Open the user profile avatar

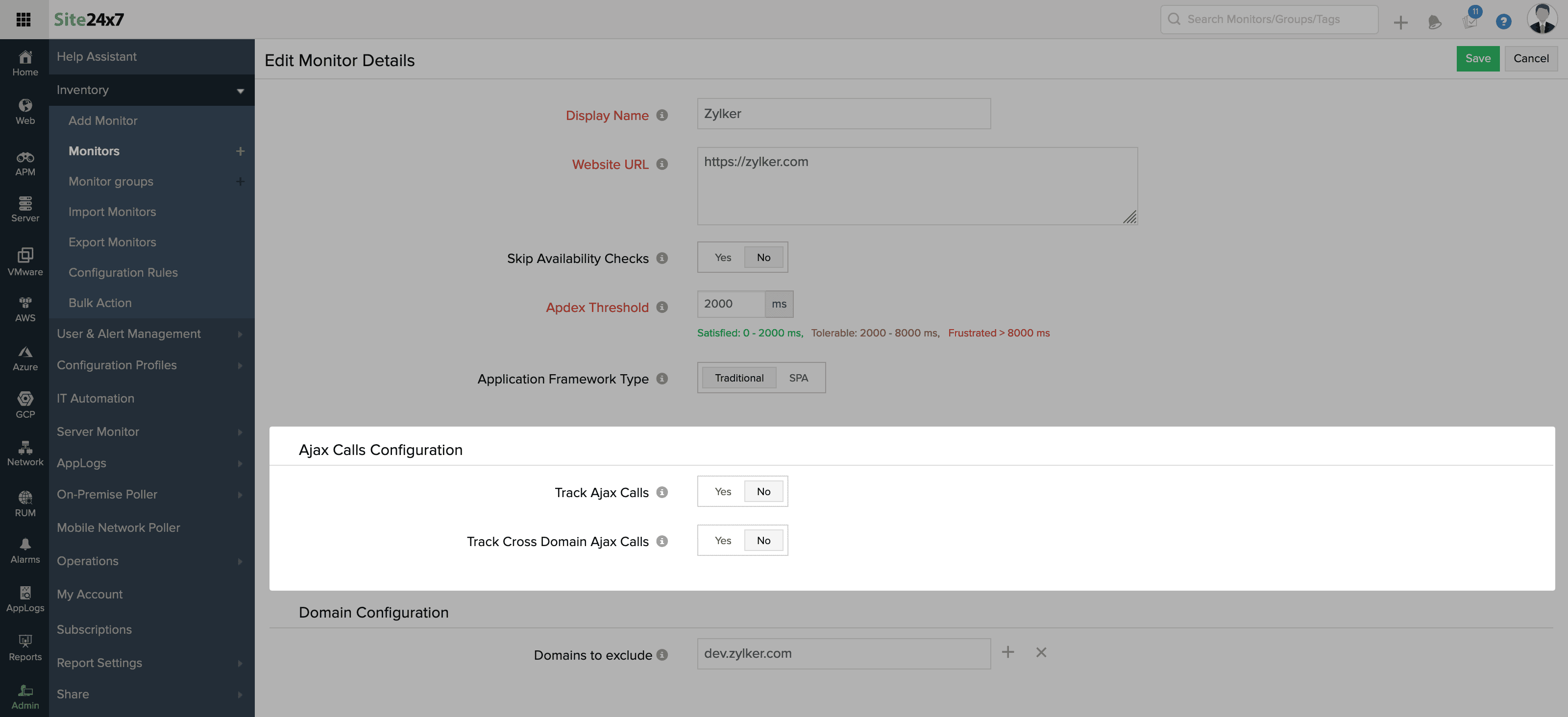click(x=1542, y=19)
